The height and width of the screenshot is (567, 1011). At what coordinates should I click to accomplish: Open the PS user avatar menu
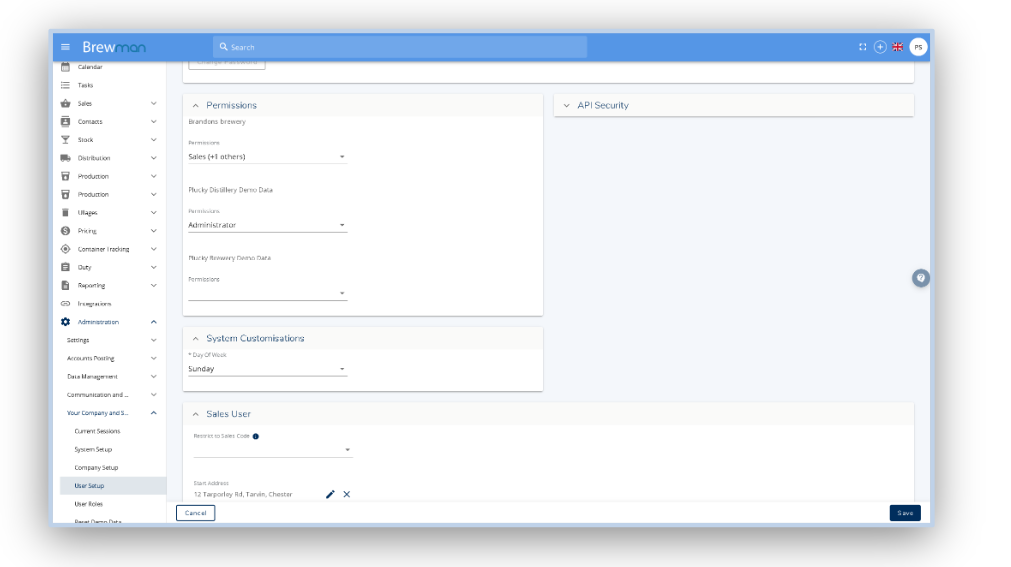(x=917, y=47)
